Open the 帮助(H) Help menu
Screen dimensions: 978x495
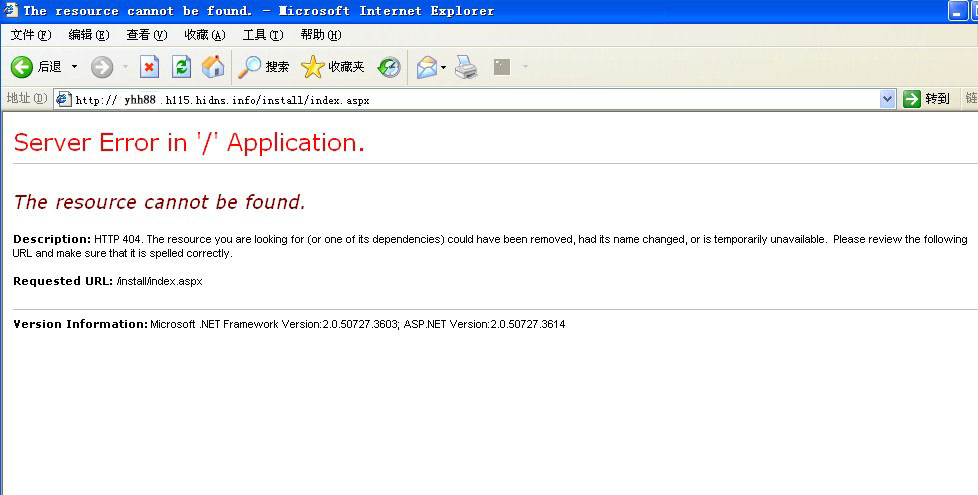coord(320,35)
